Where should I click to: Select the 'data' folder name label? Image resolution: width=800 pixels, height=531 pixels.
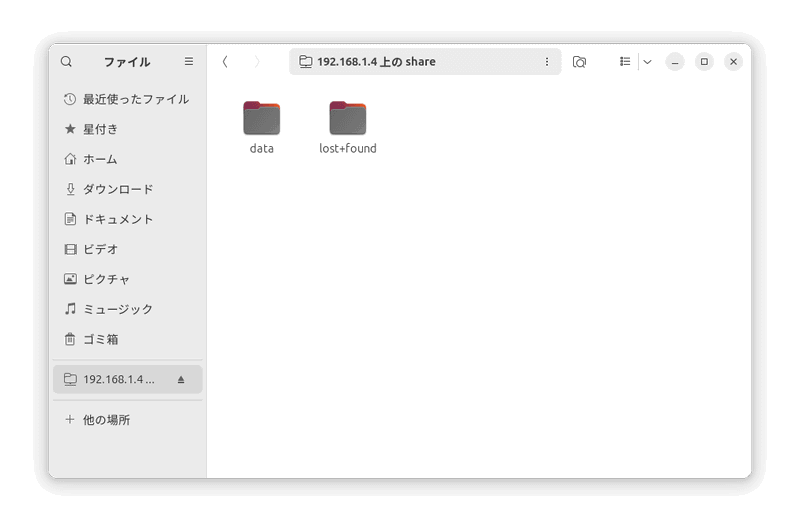pyautogui.click(x=262, y=148)
